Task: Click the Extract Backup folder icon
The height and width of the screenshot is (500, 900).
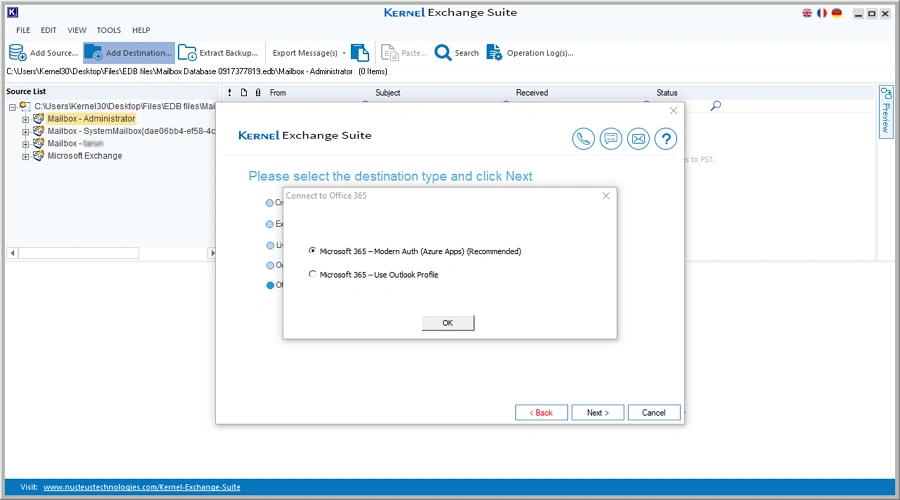Action: (x=187, y=53)
